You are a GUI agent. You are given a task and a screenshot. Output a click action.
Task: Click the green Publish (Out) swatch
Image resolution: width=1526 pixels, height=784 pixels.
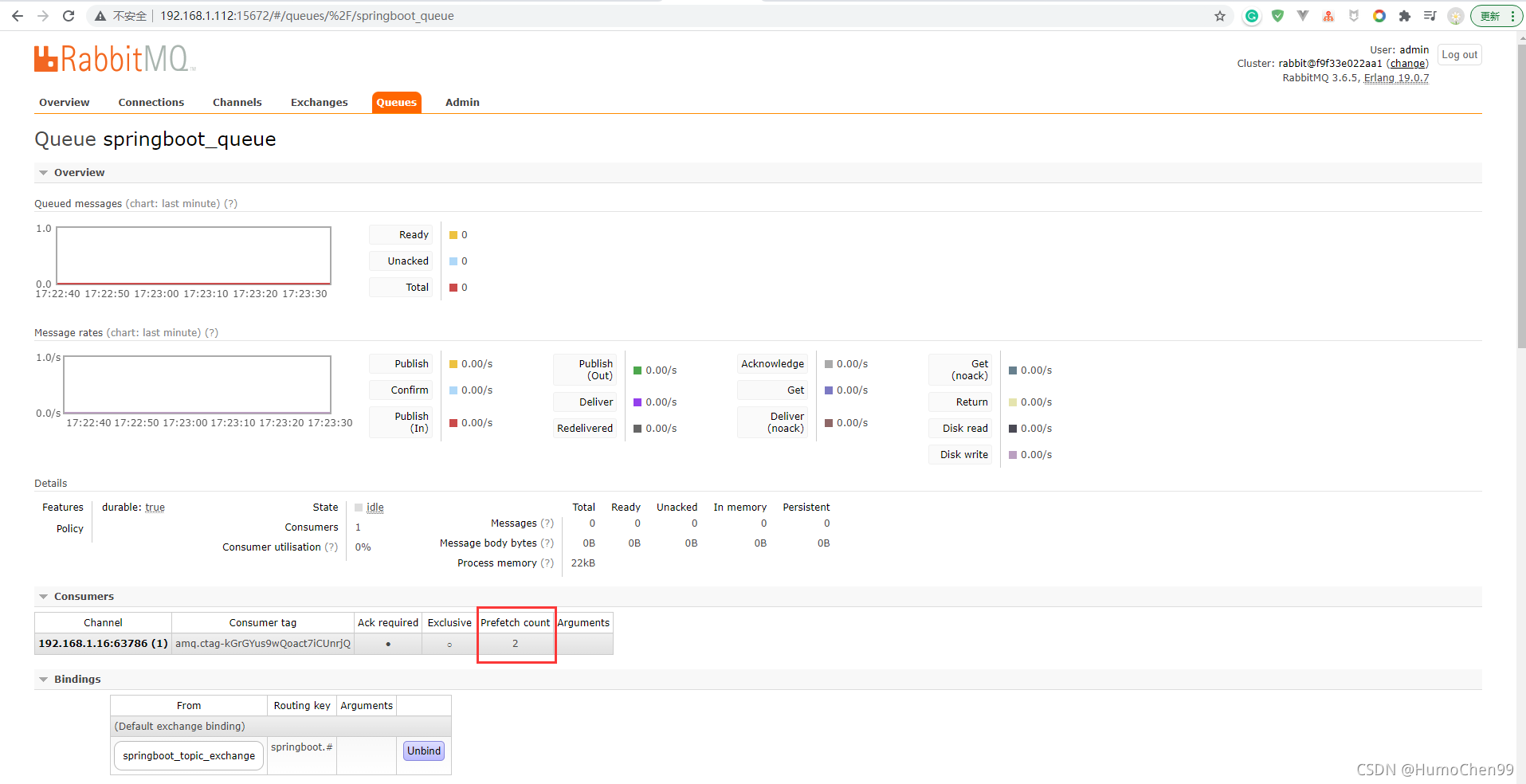tap(637, 370)
